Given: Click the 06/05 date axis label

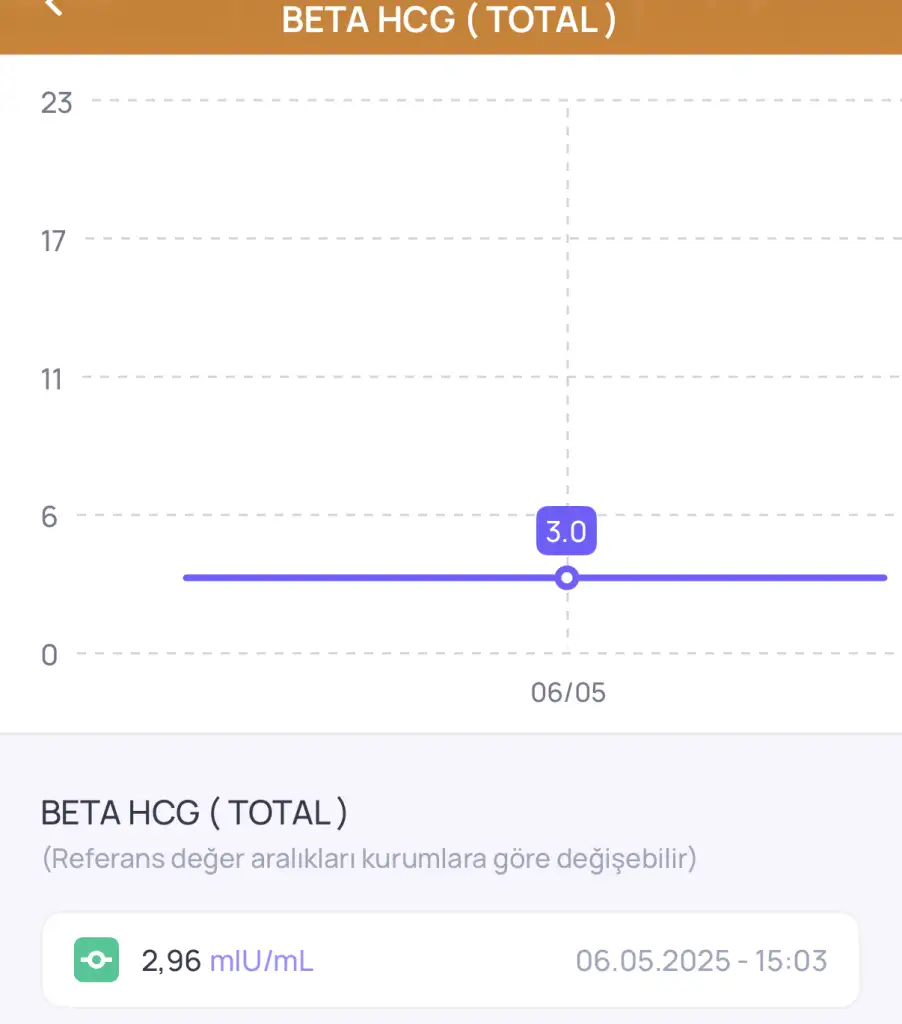Looking at the screenshot, I should 568,692.
